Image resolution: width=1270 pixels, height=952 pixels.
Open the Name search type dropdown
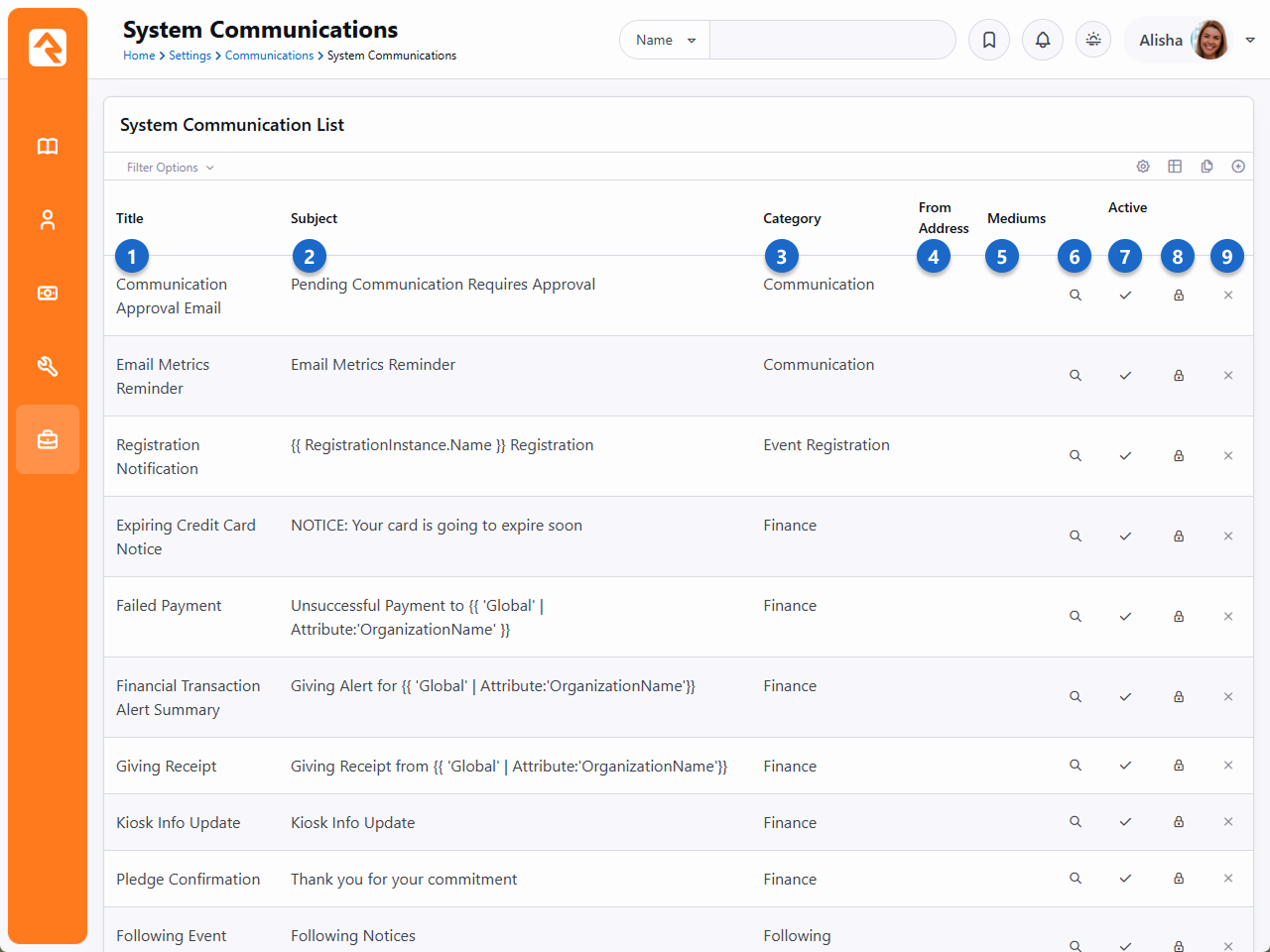pyautogui.click(x=665, y=40)
